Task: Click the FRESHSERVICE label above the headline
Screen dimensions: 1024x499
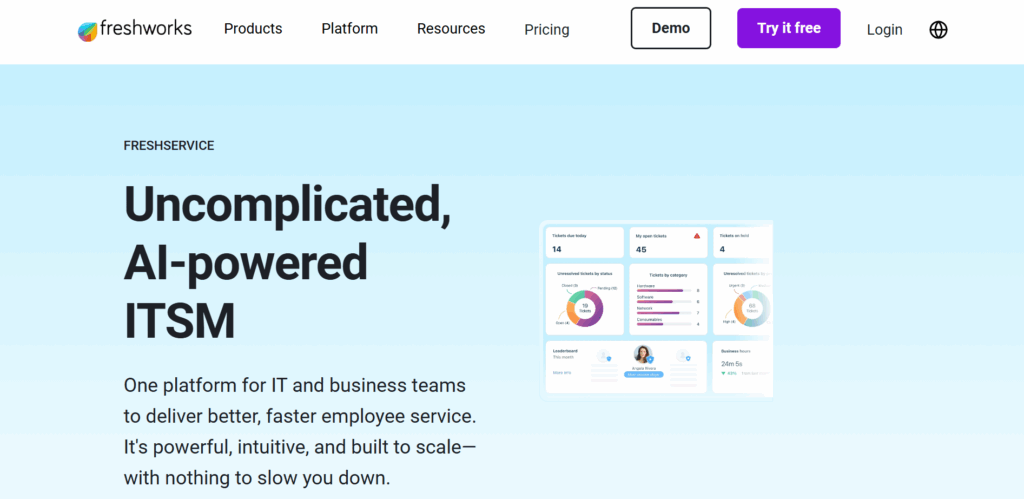Action: click(x=168, y=145)
